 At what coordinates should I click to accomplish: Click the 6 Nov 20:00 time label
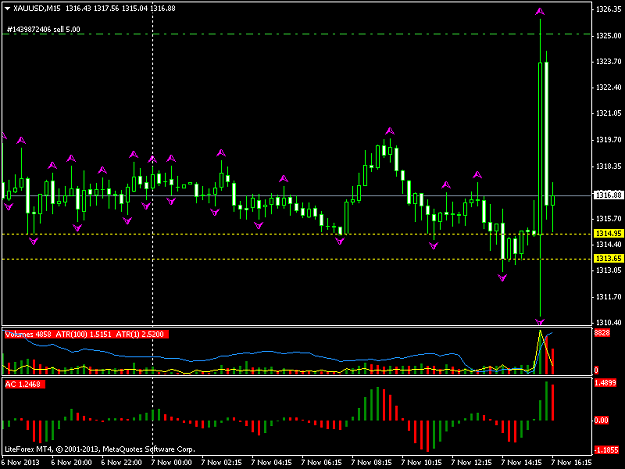(x=71, y=462)
